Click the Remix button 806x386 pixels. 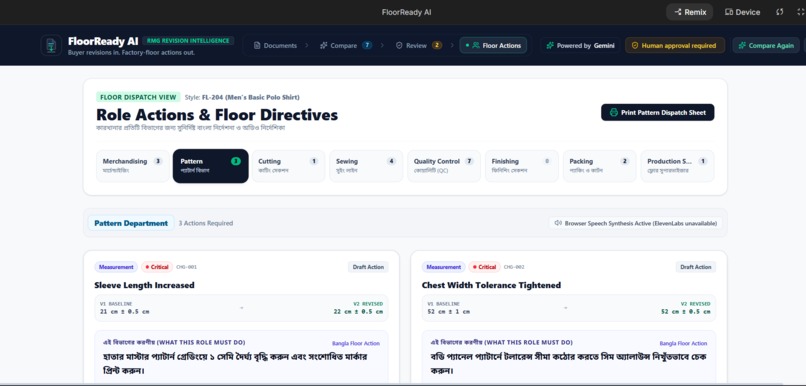click(690, 12)
